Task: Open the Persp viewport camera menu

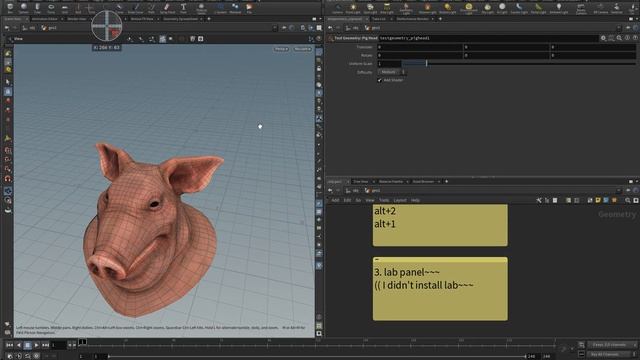Action: 281,49
